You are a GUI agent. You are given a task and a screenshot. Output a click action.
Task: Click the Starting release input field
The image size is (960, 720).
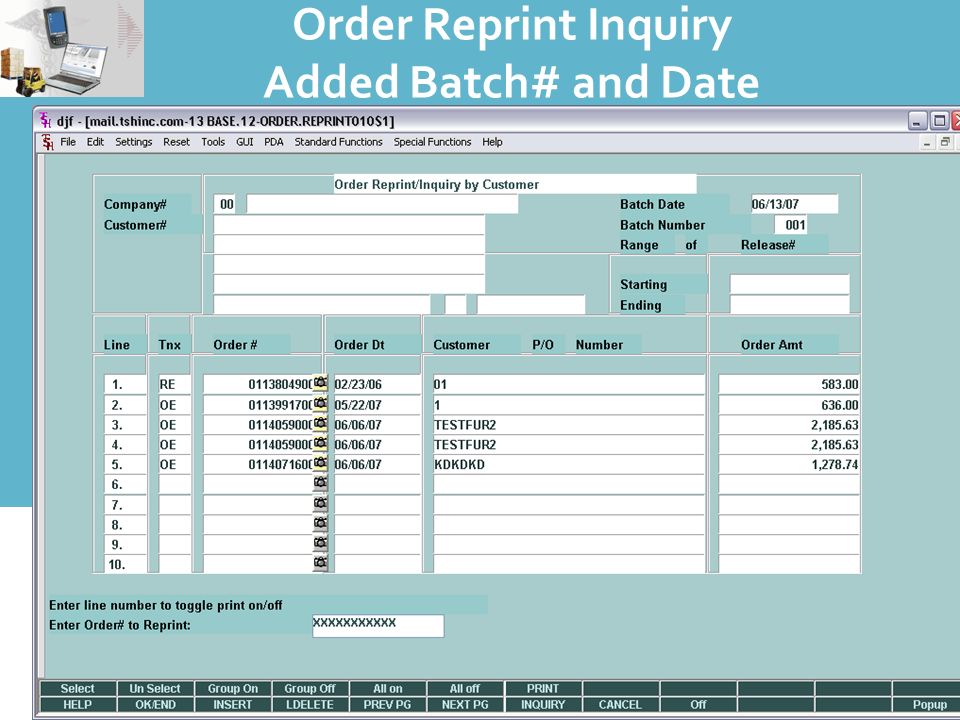coord(789,284)
